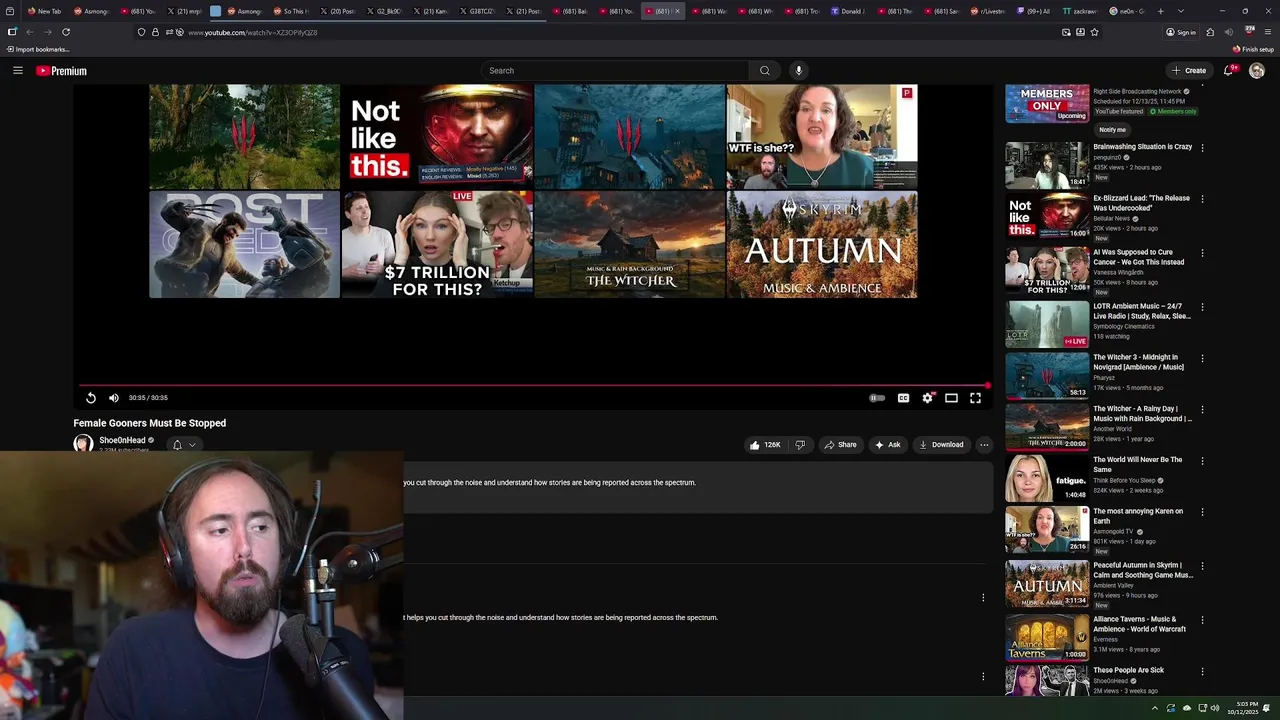This screenshot has width=1280, height=720.
Task: Go to YouTube Premium home logo
Action: [x=61, y=71]
